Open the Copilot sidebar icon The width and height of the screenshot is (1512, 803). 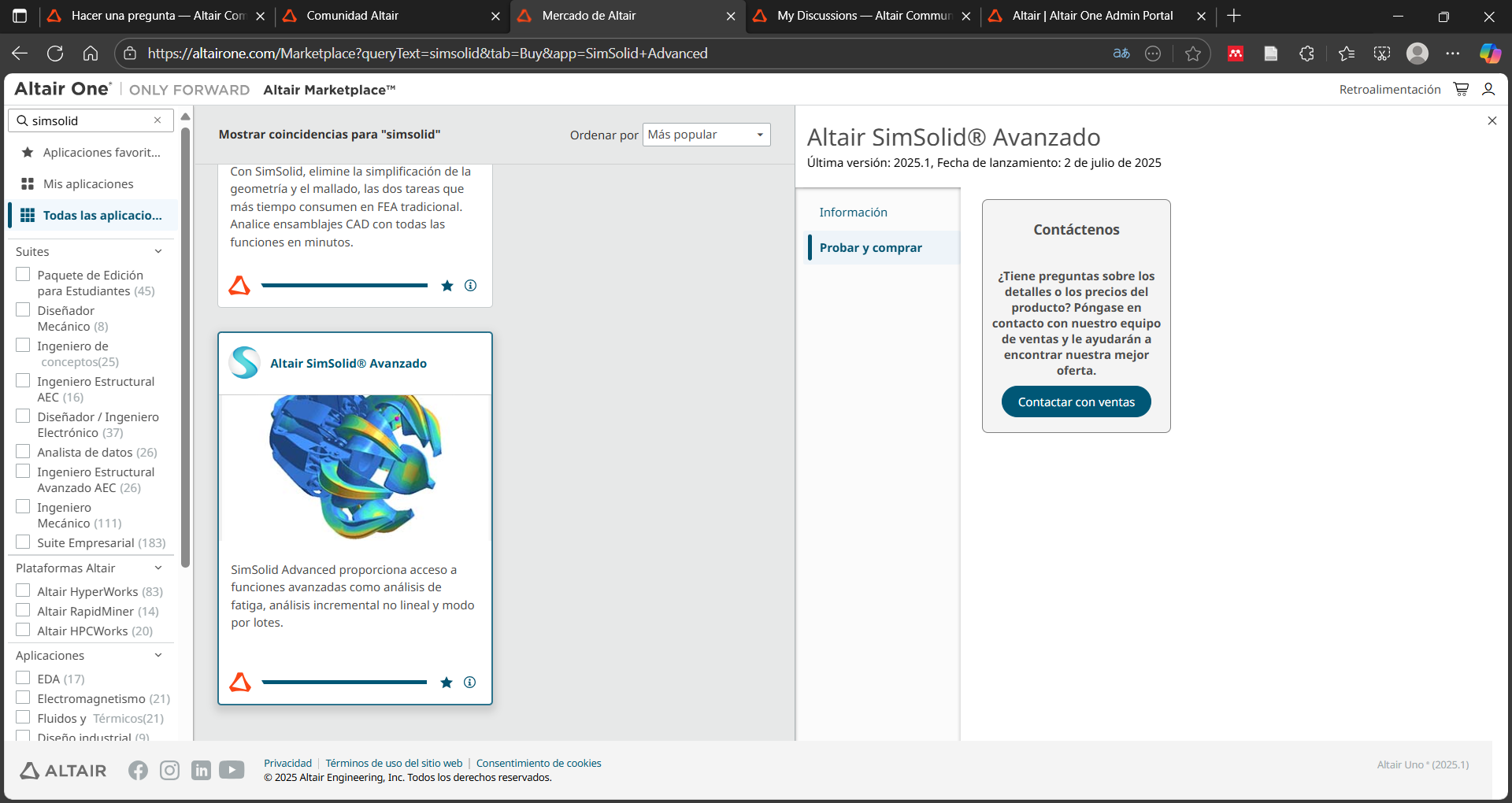click(x=1490, y=54)
